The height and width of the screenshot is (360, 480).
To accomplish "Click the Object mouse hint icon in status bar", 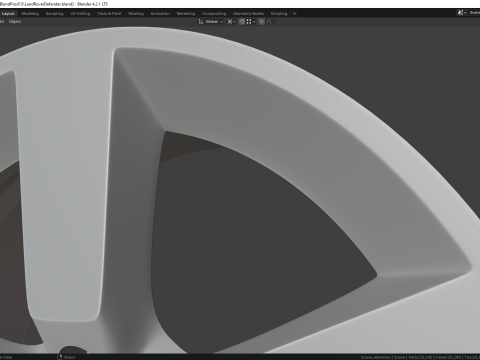I will click(60, 357).
